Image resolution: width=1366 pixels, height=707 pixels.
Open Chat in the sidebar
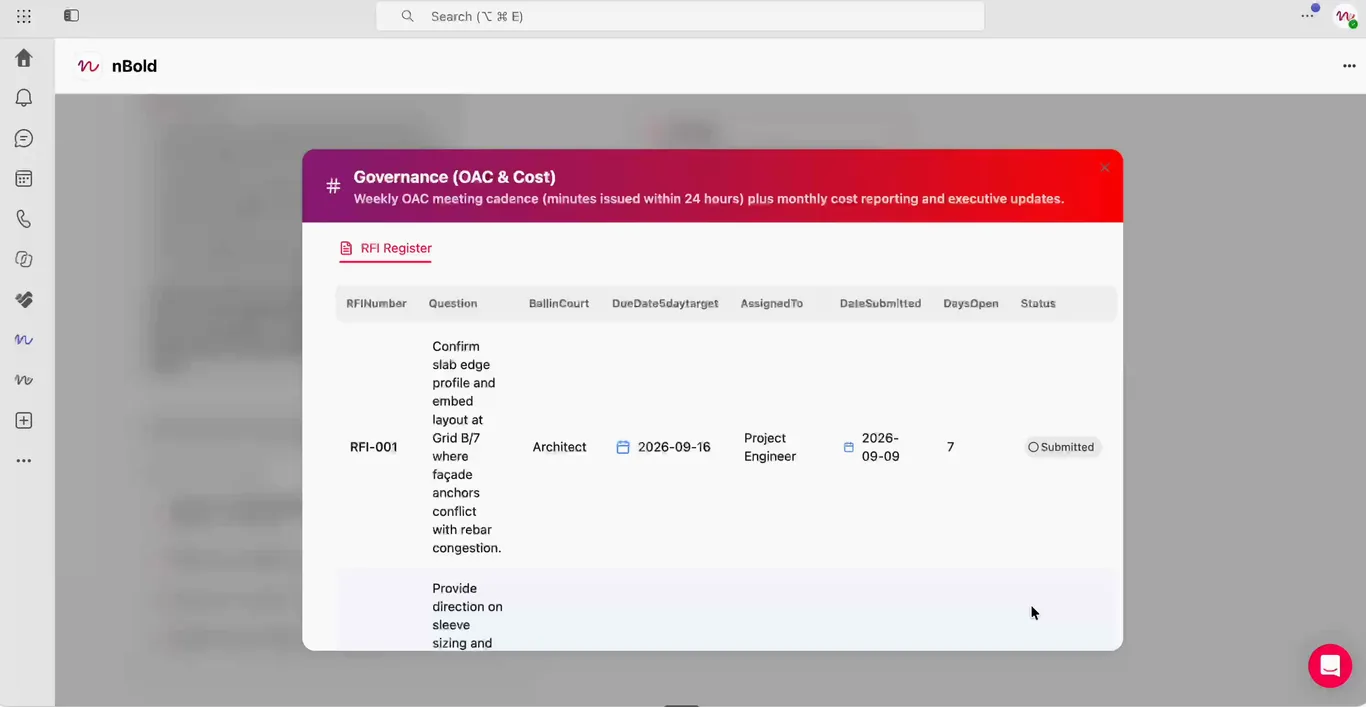coord(24,138)
